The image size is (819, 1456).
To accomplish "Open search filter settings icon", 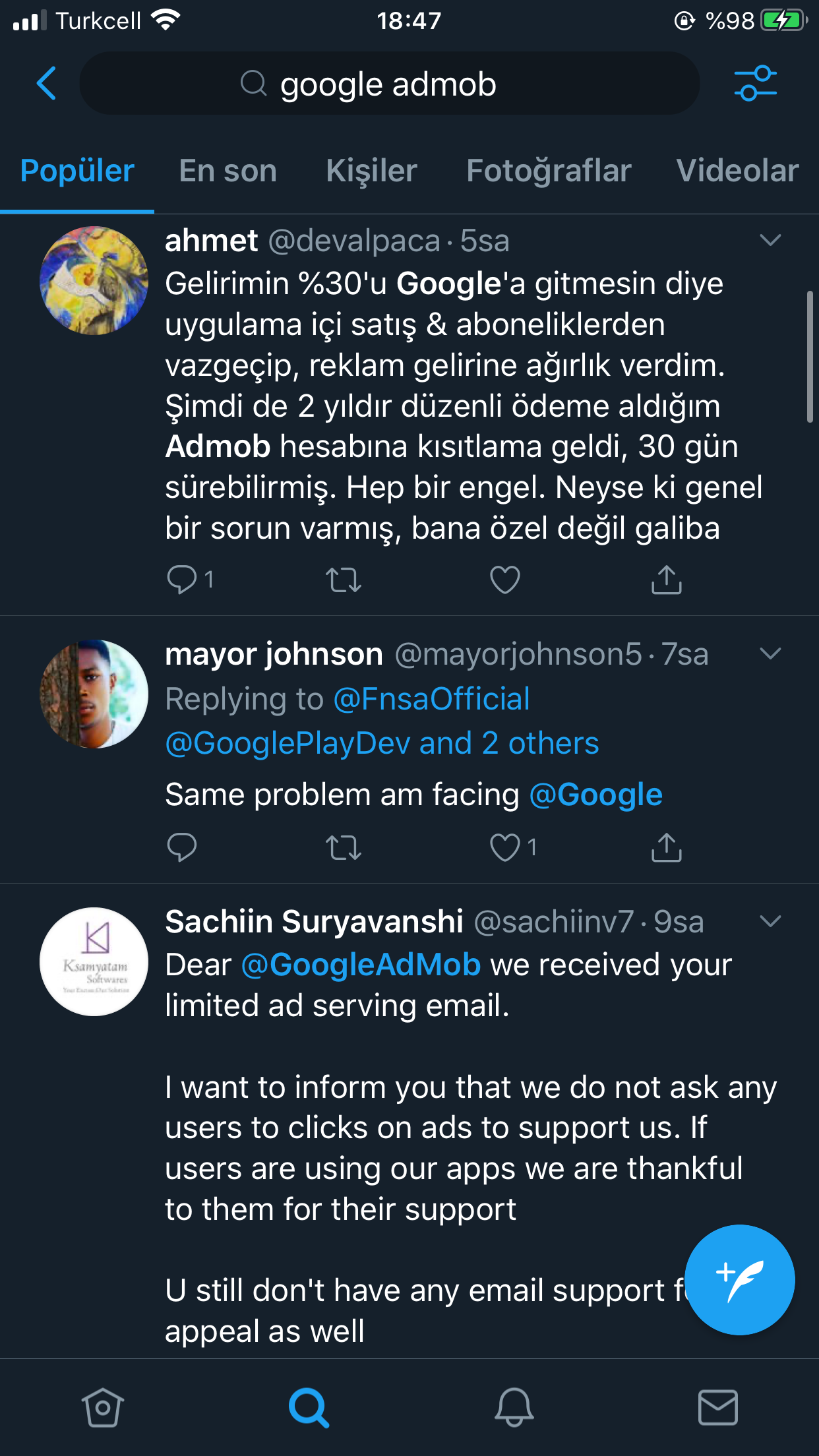I will [x=755, y=83].
